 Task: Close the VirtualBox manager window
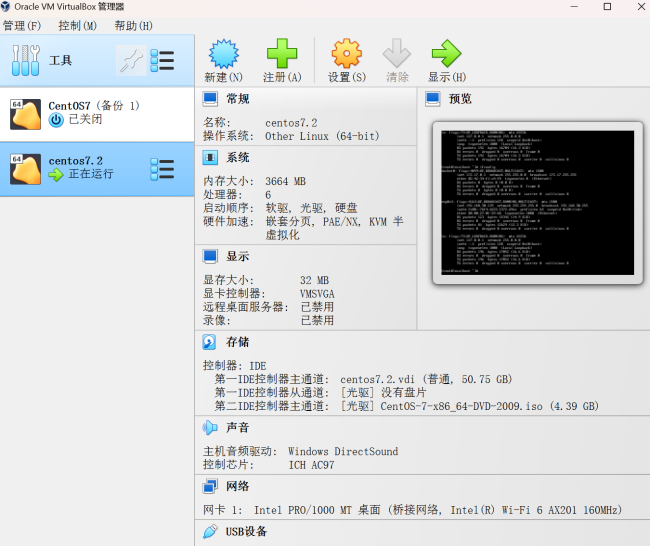(x=641, y=7)
